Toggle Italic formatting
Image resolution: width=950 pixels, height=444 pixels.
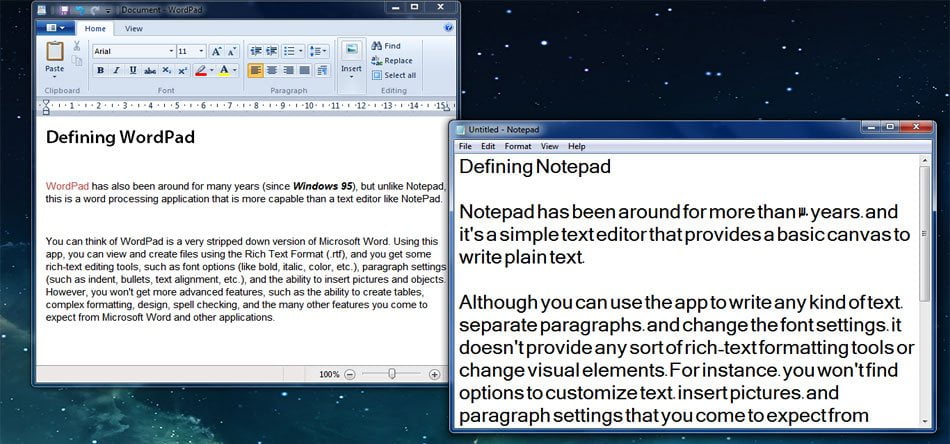pyautogui.click(x=116, y=70)
